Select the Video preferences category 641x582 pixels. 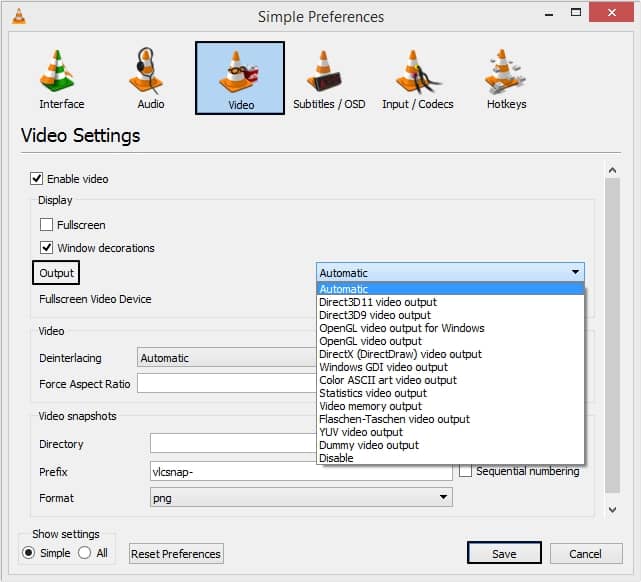point(240,78)
